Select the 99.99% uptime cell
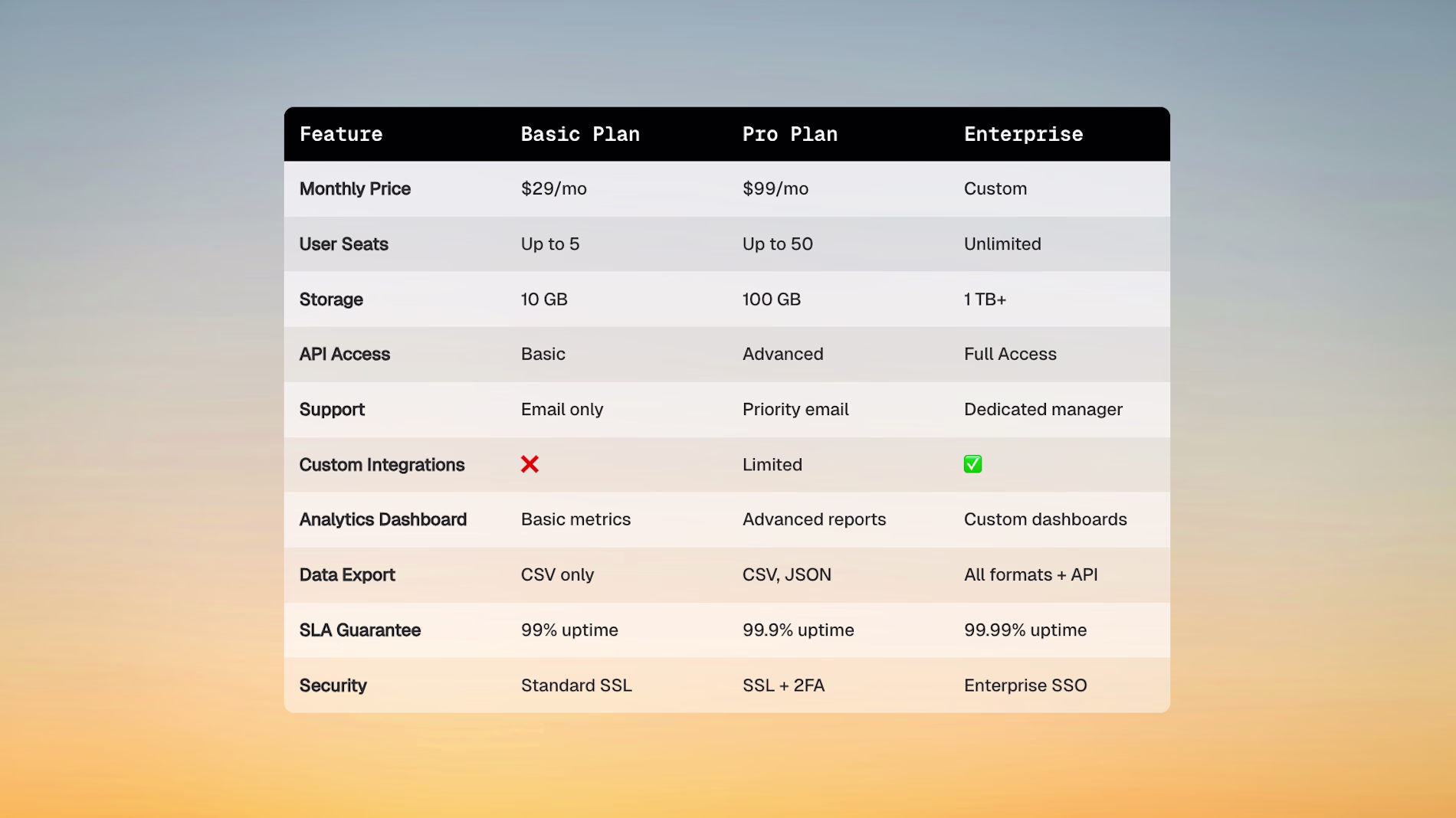This screenshot has width=1456, height=818. click(x=1025, y=630)
